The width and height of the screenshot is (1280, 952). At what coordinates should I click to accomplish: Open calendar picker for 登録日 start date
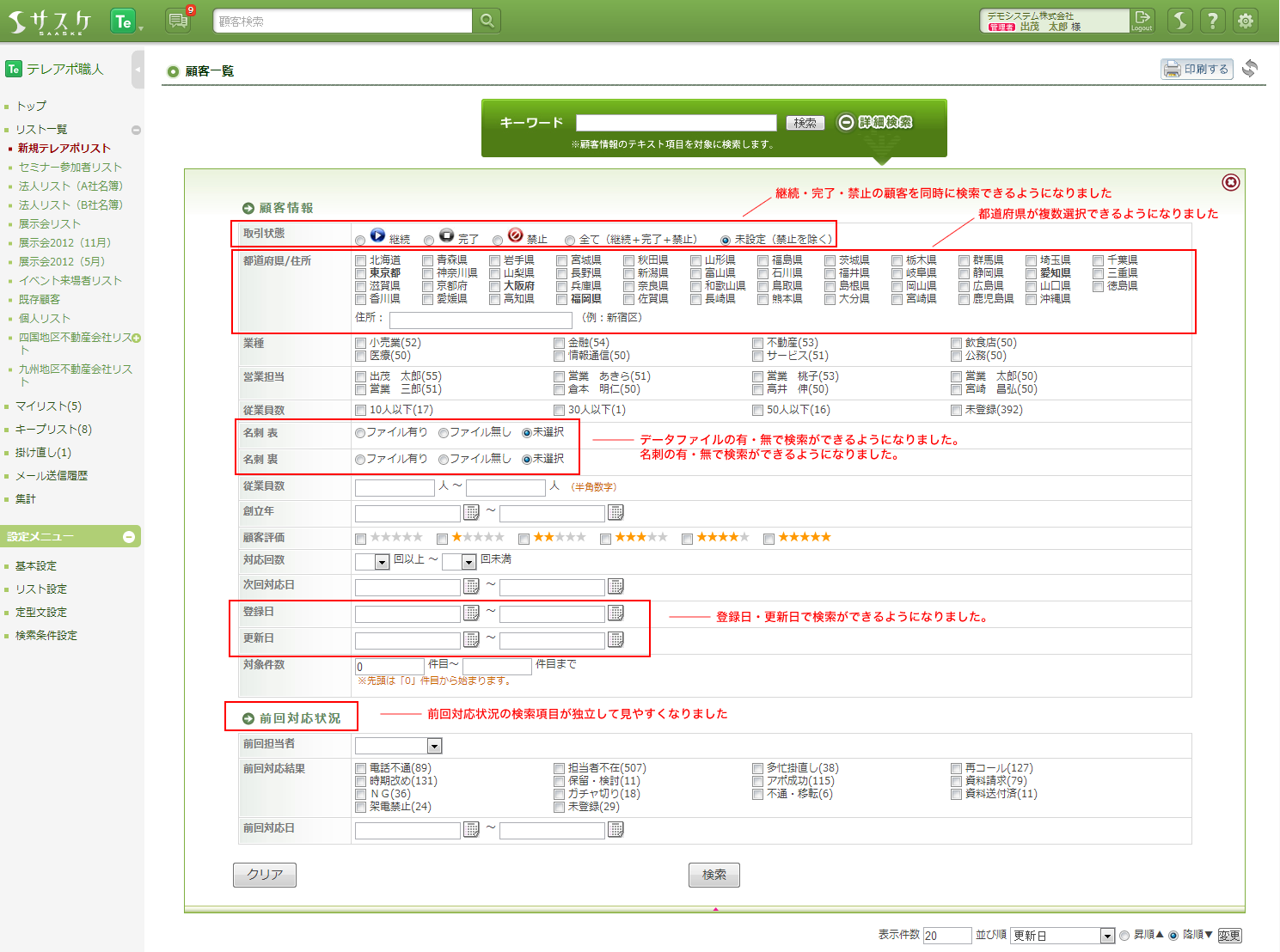tap(471, 613)
